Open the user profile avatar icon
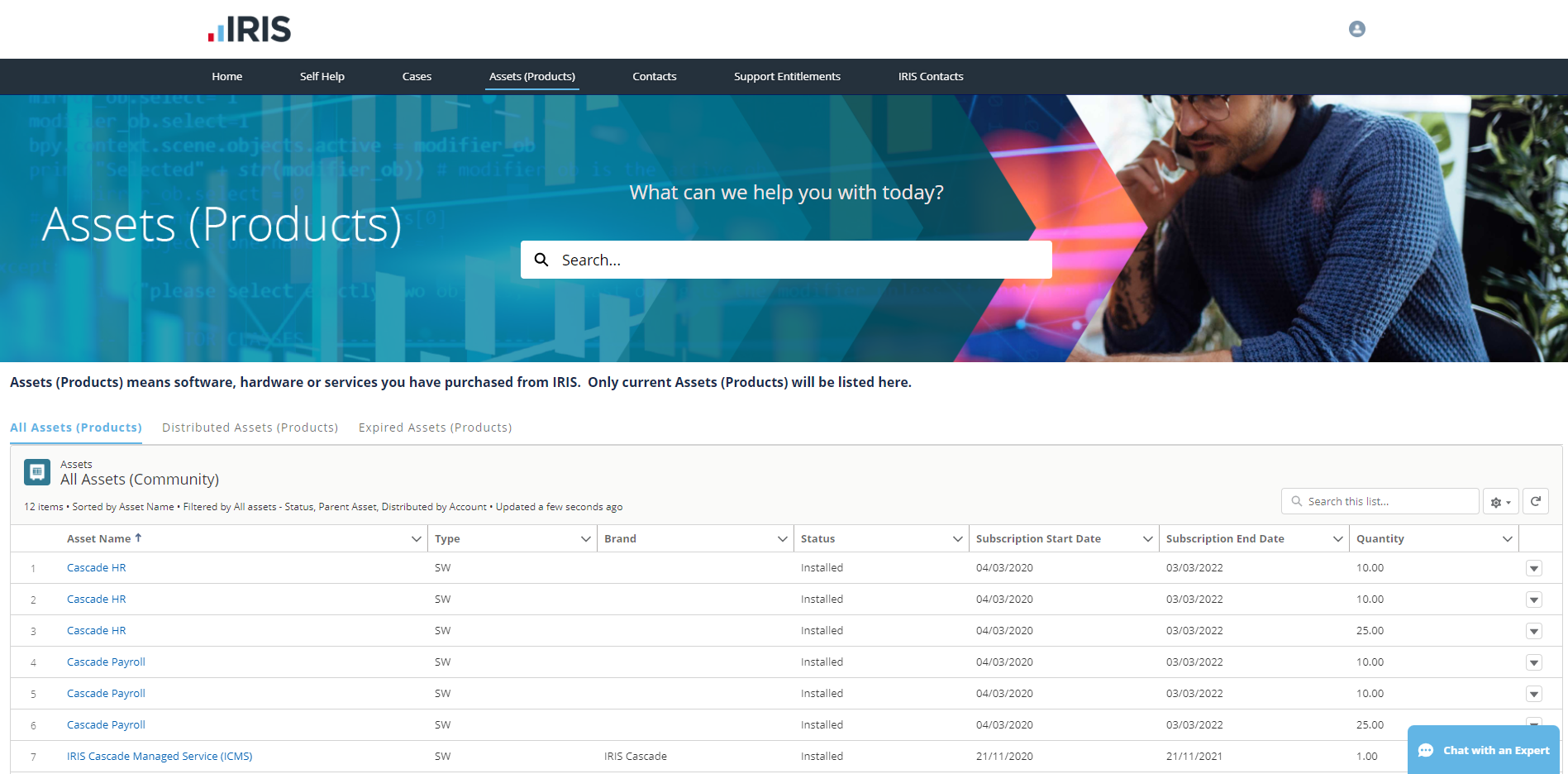1568x774 pixels. (1356, 29)
